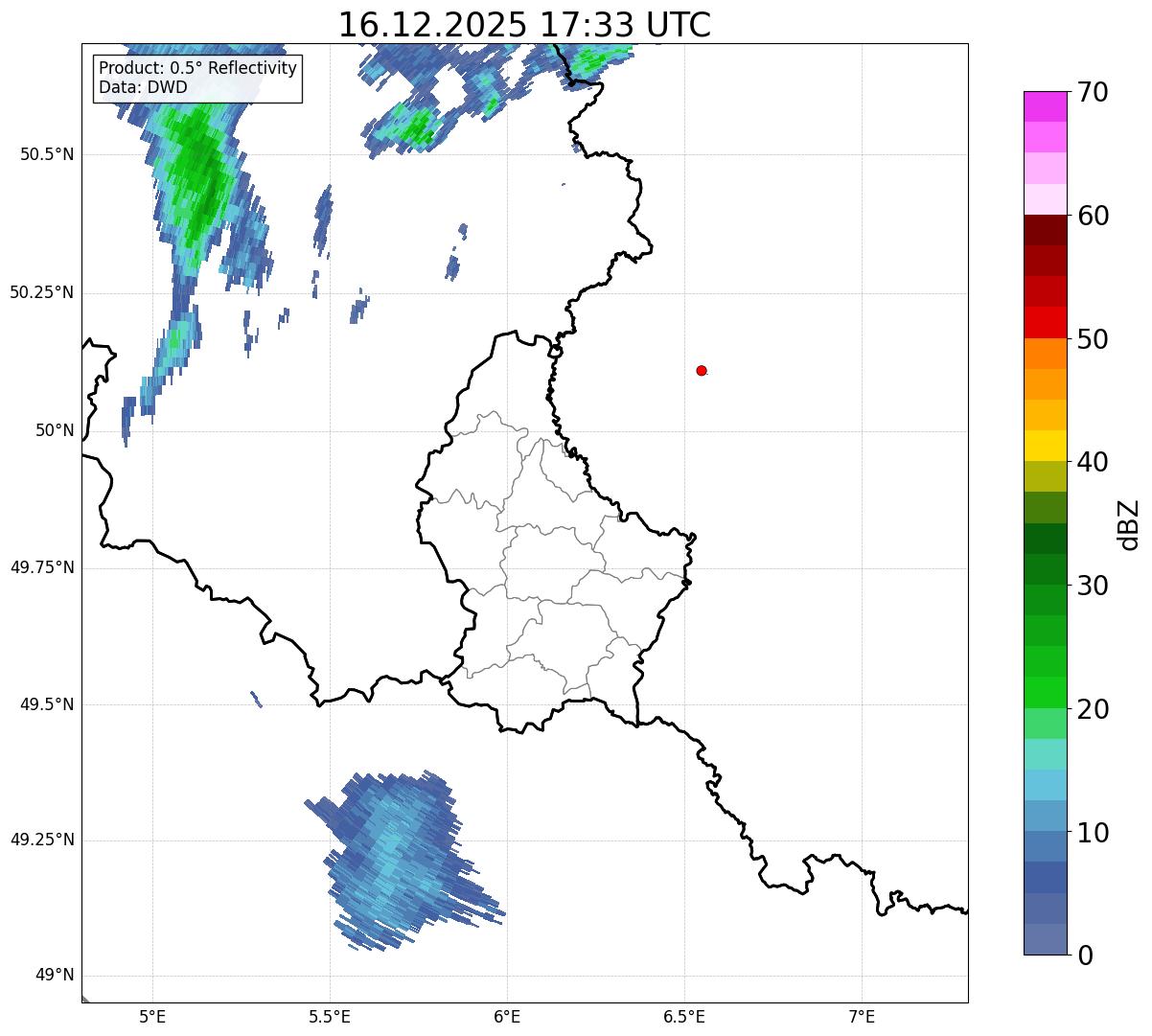Click the 'Data: DWD' text
1152x1036 pixels.
click(x=143, y=87)
